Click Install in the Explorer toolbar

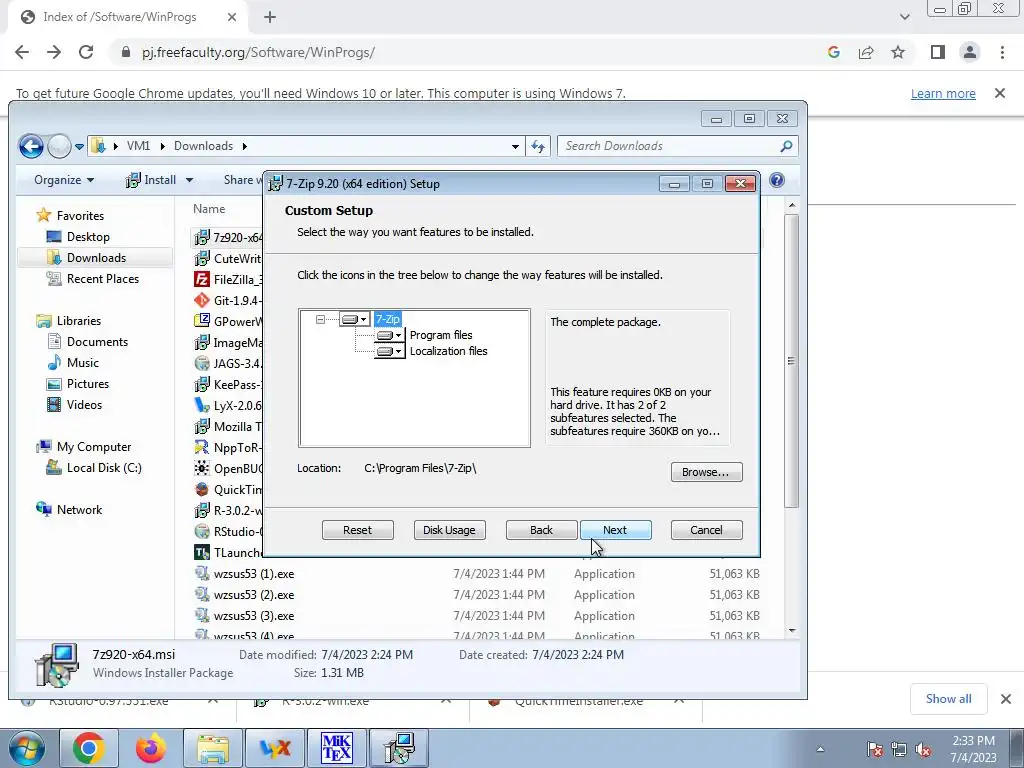pyautogui.click(x=152, y=180)
